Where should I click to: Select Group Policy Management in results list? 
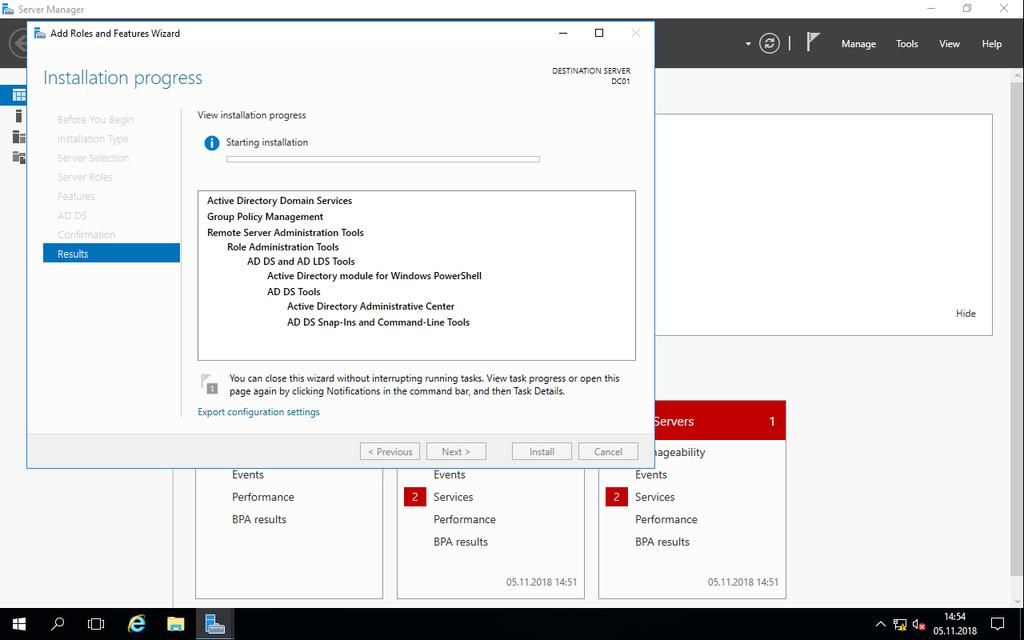265,216
